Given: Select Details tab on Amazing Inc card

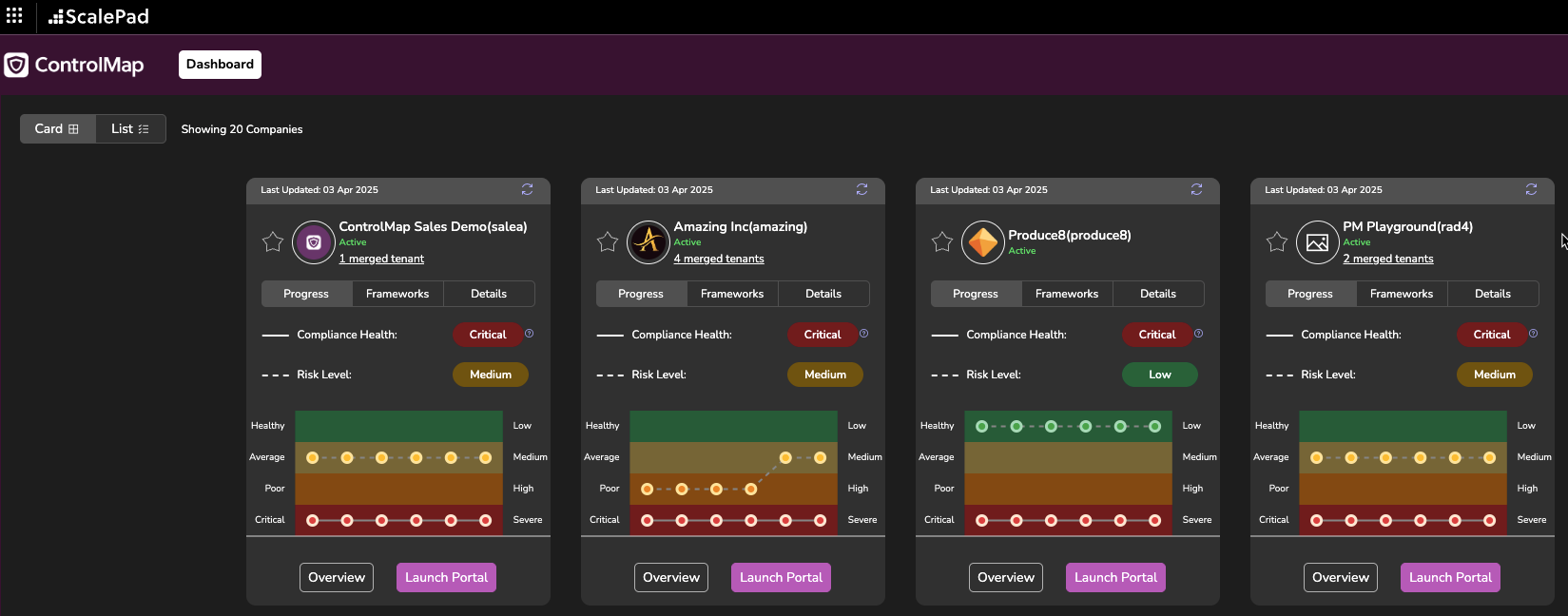Looking at the screenshot, I should click(x=823, y=294).
